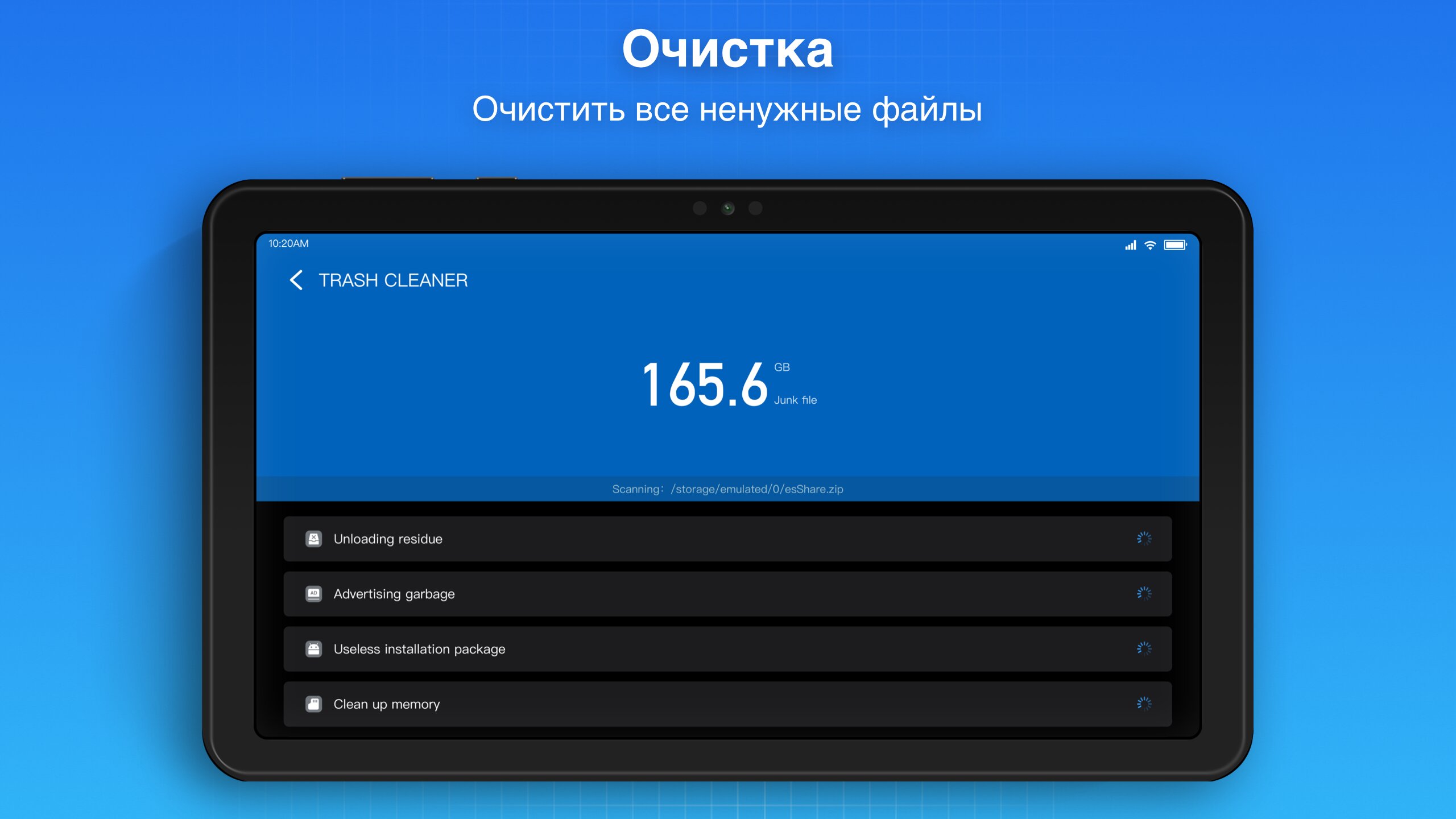Tap the Wi-Fi status icon
This screenshot has width=1456, height=819.
point(1150,245)
